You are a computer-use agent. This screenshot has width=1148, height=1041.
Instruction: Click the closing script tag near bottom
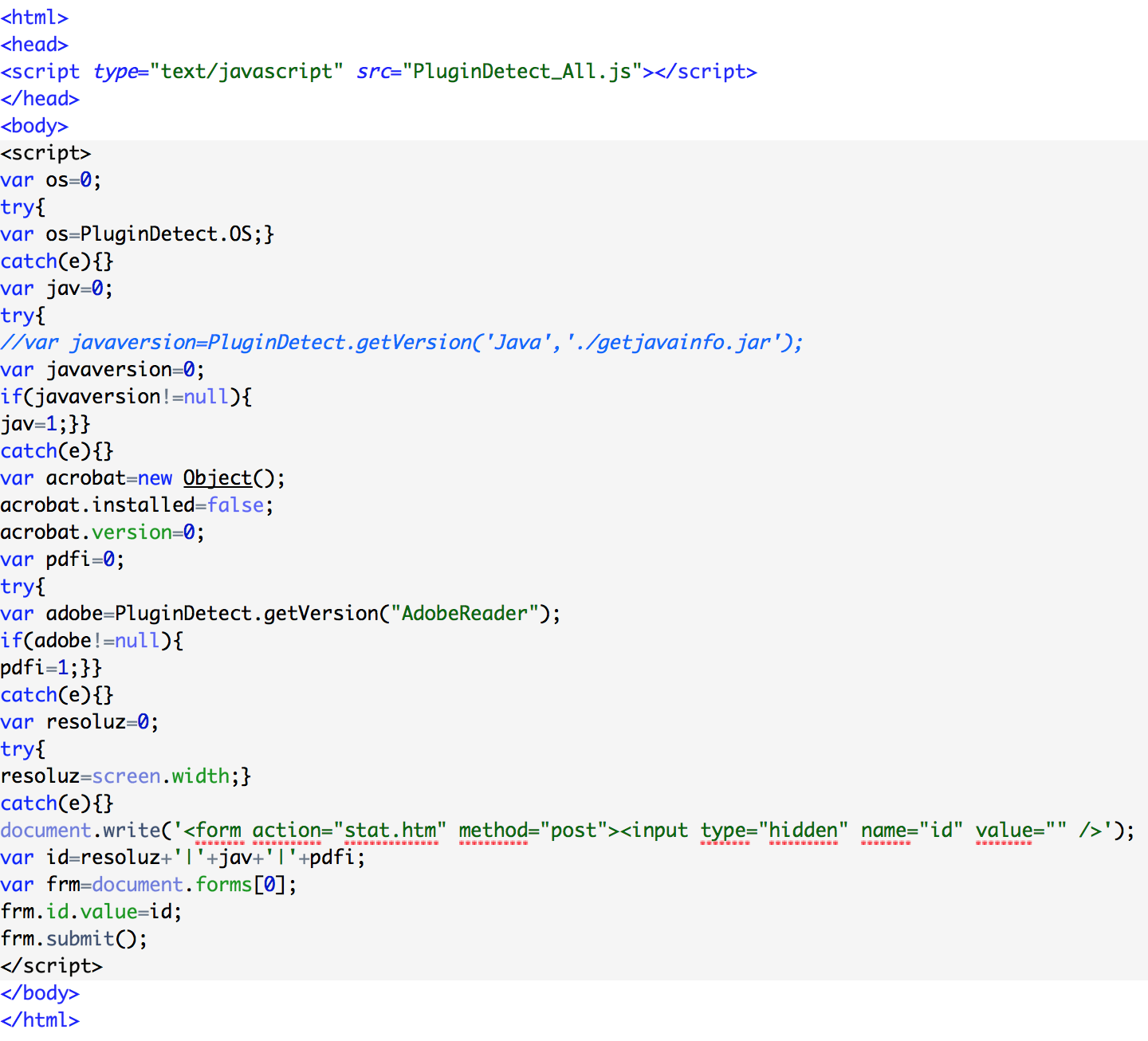point(52,965)
